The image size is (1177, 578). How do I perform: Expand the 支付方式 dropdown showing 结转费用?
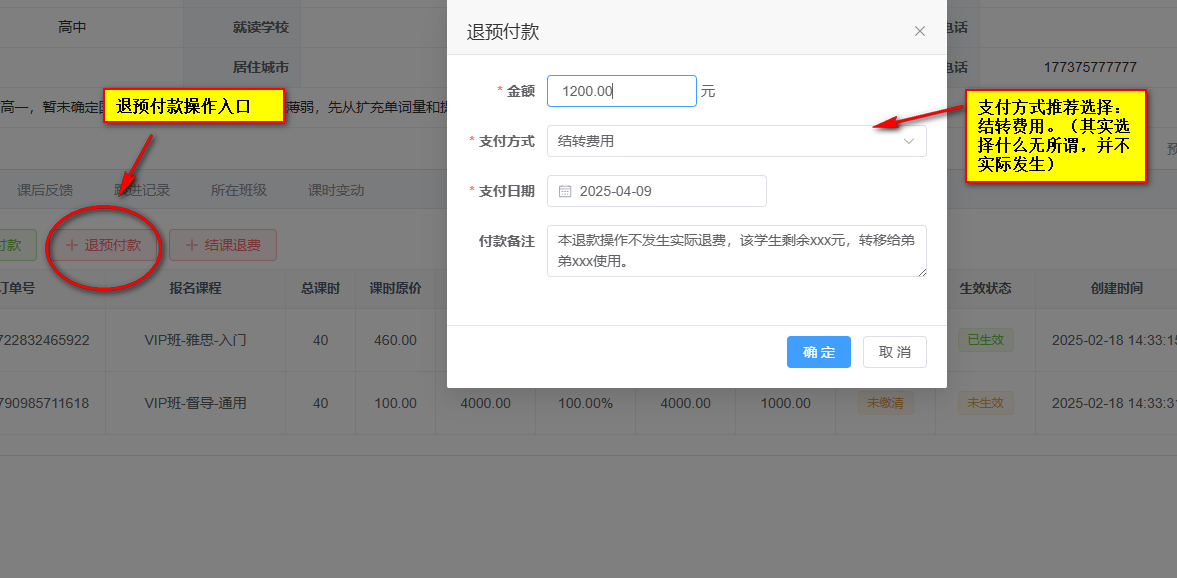(736, 141)
